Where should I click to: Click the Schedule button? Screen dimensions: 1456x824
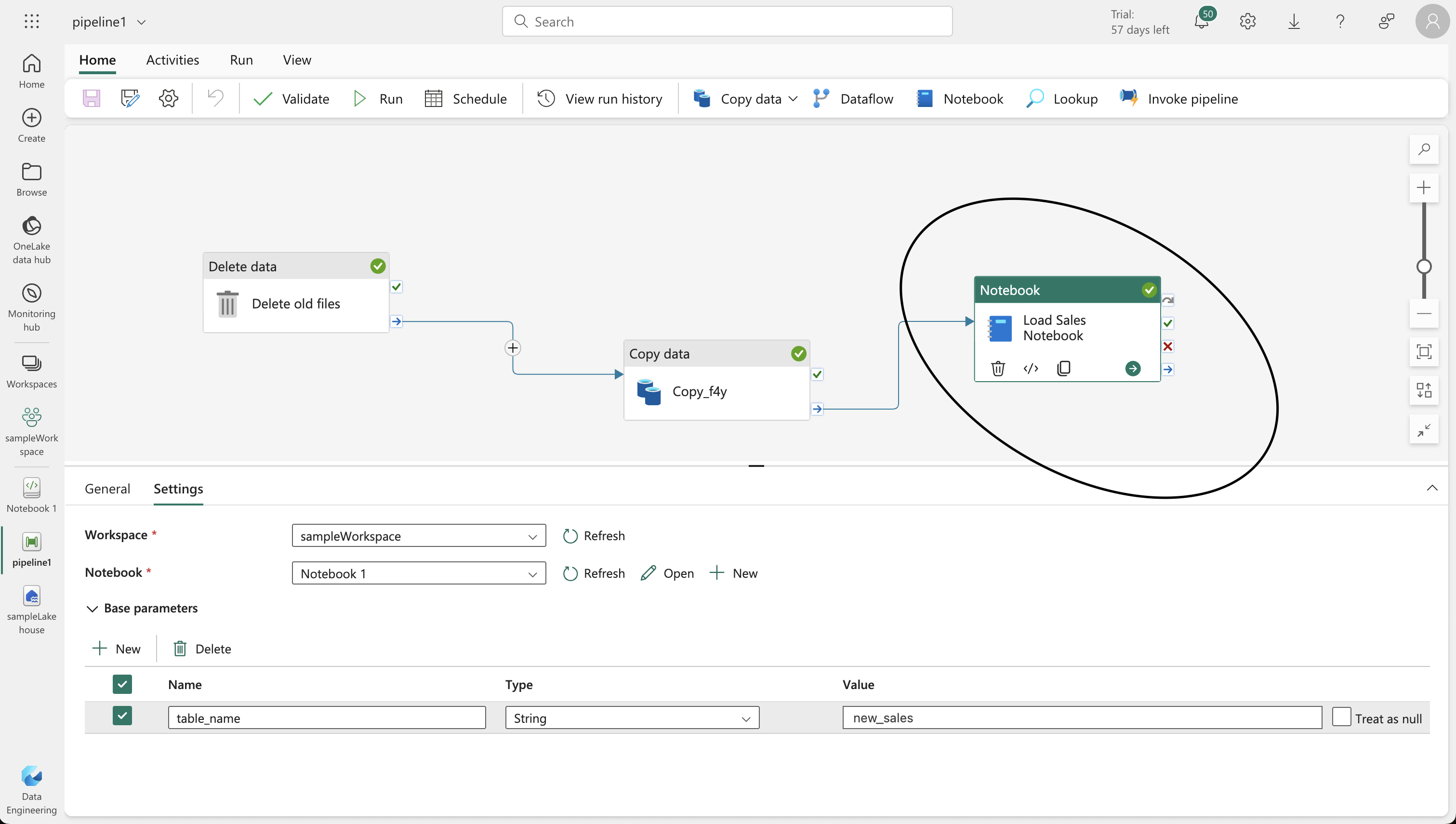(465, 98)
